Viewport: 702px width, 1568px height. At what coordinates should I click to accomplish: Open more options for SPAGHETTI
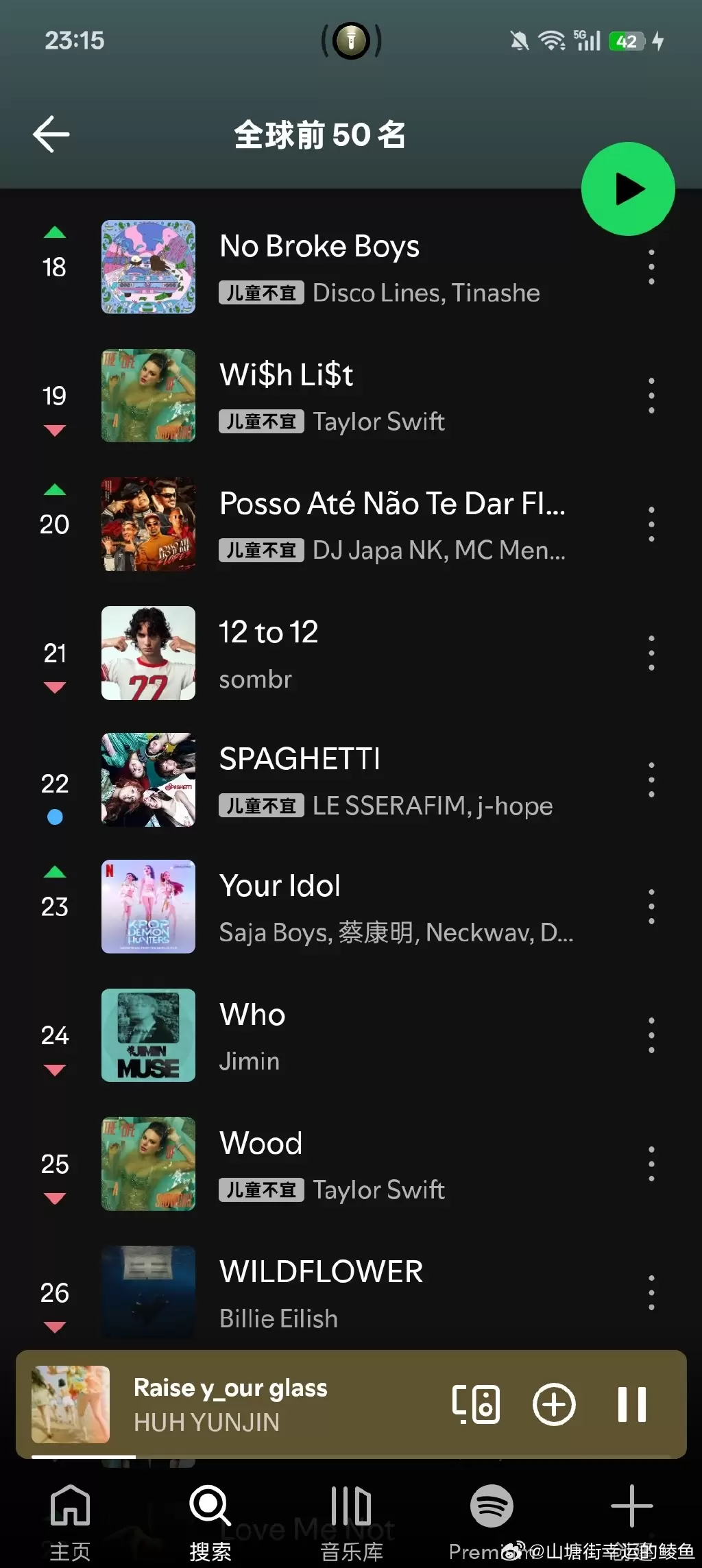click(651, 780)
